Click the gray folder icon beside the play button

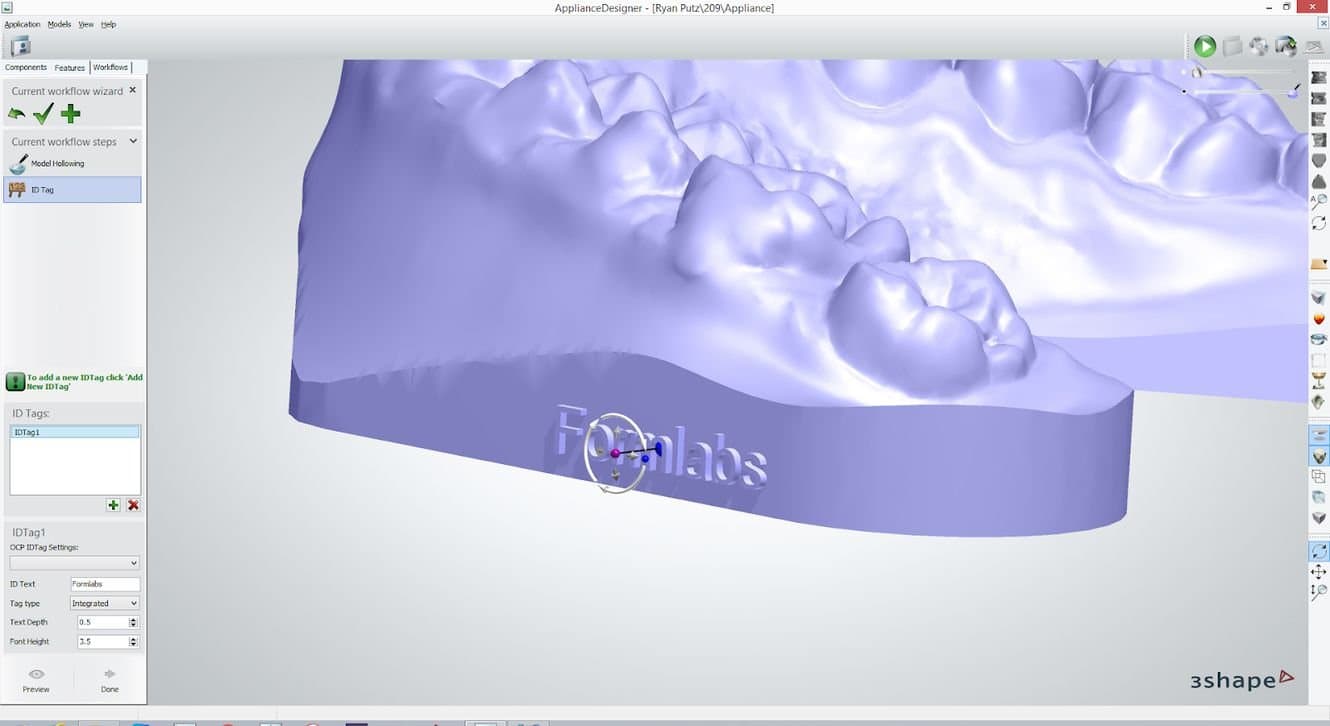click(x=1233, y=46)
